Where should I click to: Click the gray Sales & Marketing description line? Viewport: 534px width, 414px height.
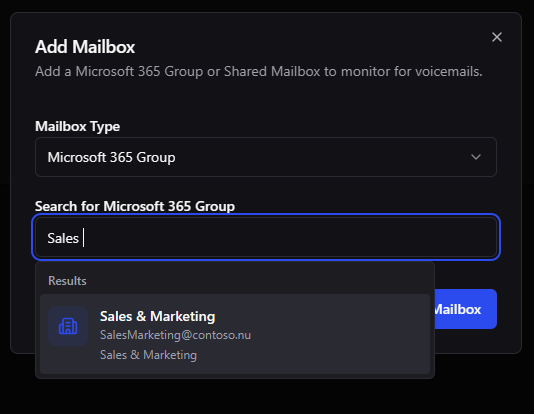[148, 355]
